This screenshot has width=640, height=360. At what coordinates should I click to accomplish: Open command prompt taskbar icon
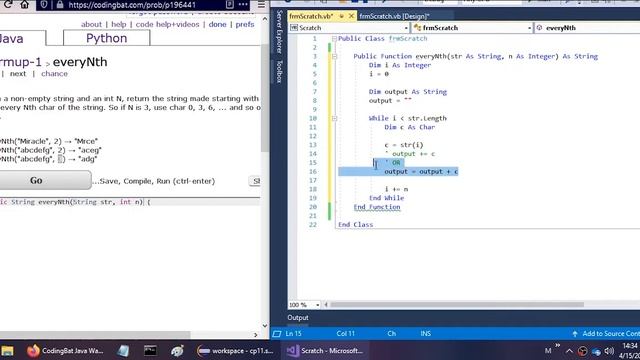pos(150,351)
